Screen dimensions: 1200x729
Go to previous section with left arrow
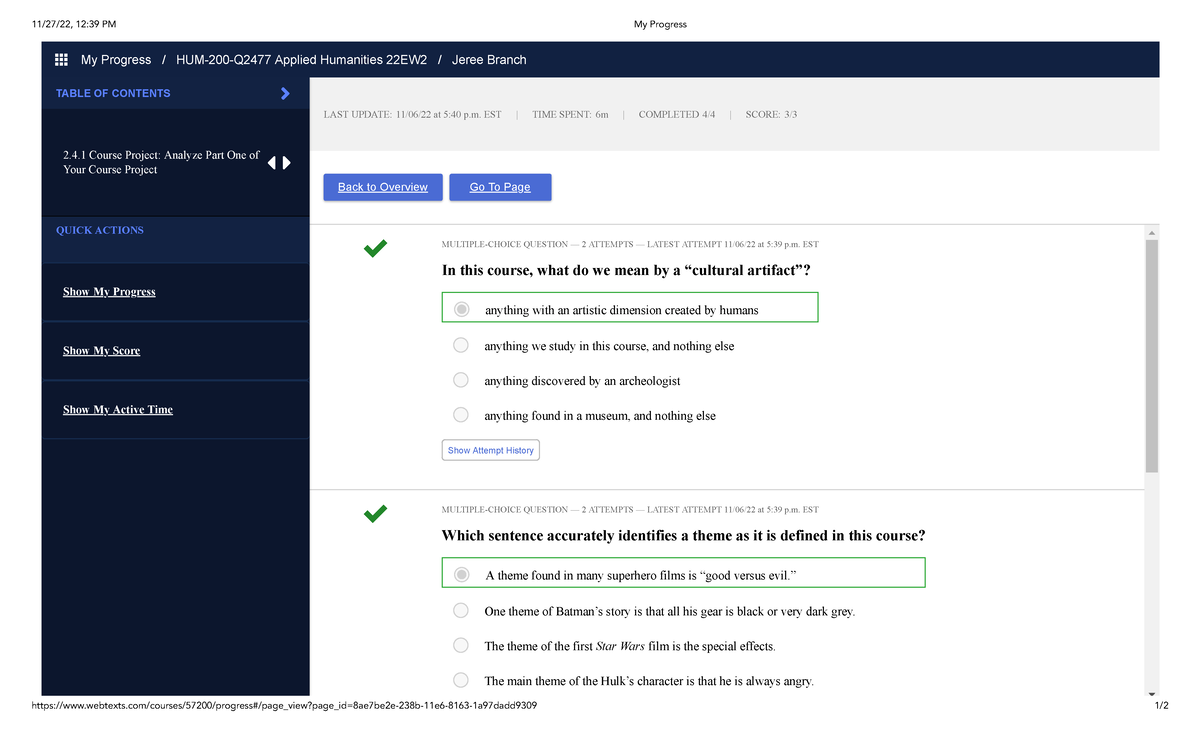coord(271,163)
